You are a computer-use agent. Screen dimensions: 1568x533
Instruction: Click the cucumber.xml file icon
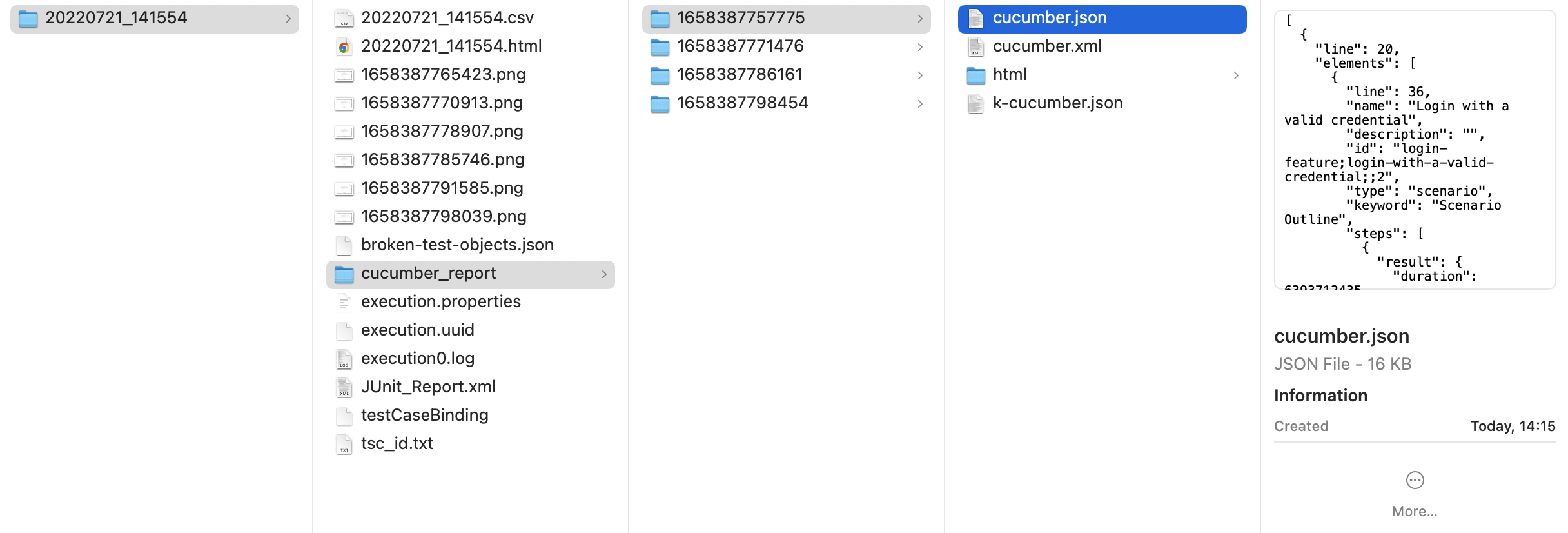coord(975,47)
